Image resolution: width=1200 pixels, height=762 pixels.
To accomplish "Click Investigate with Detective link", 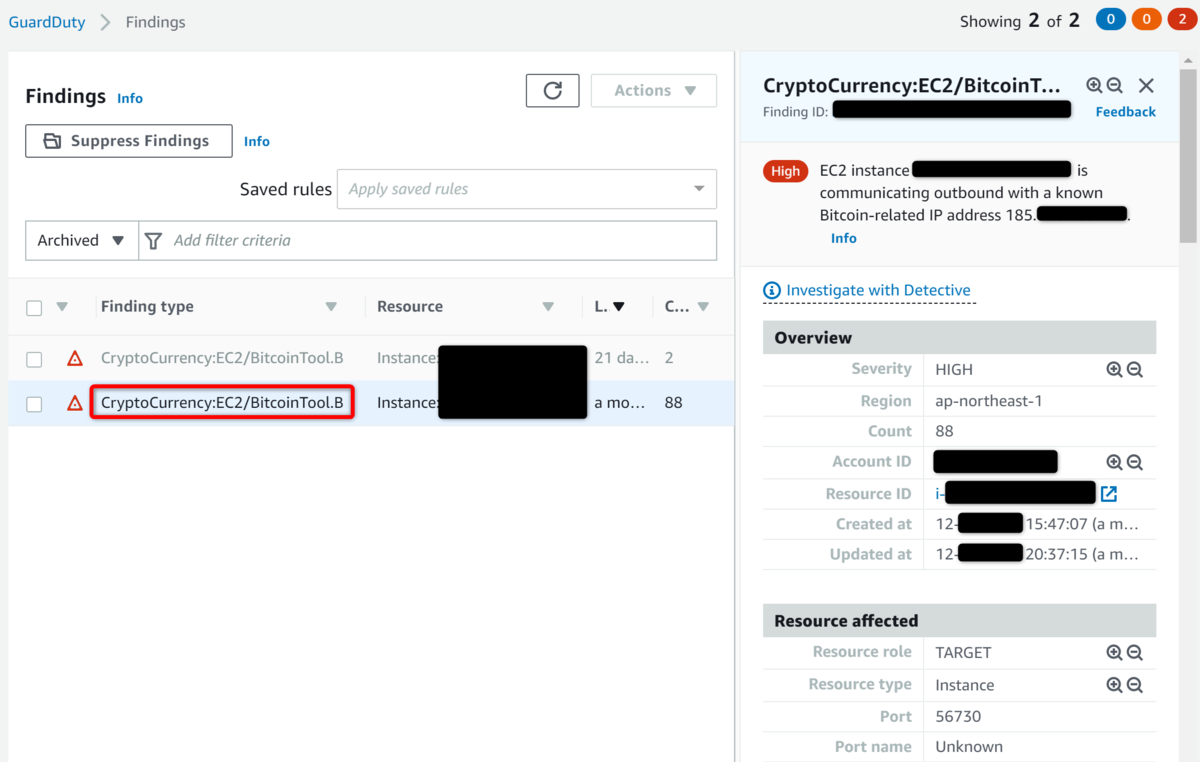I will point(878,290).
